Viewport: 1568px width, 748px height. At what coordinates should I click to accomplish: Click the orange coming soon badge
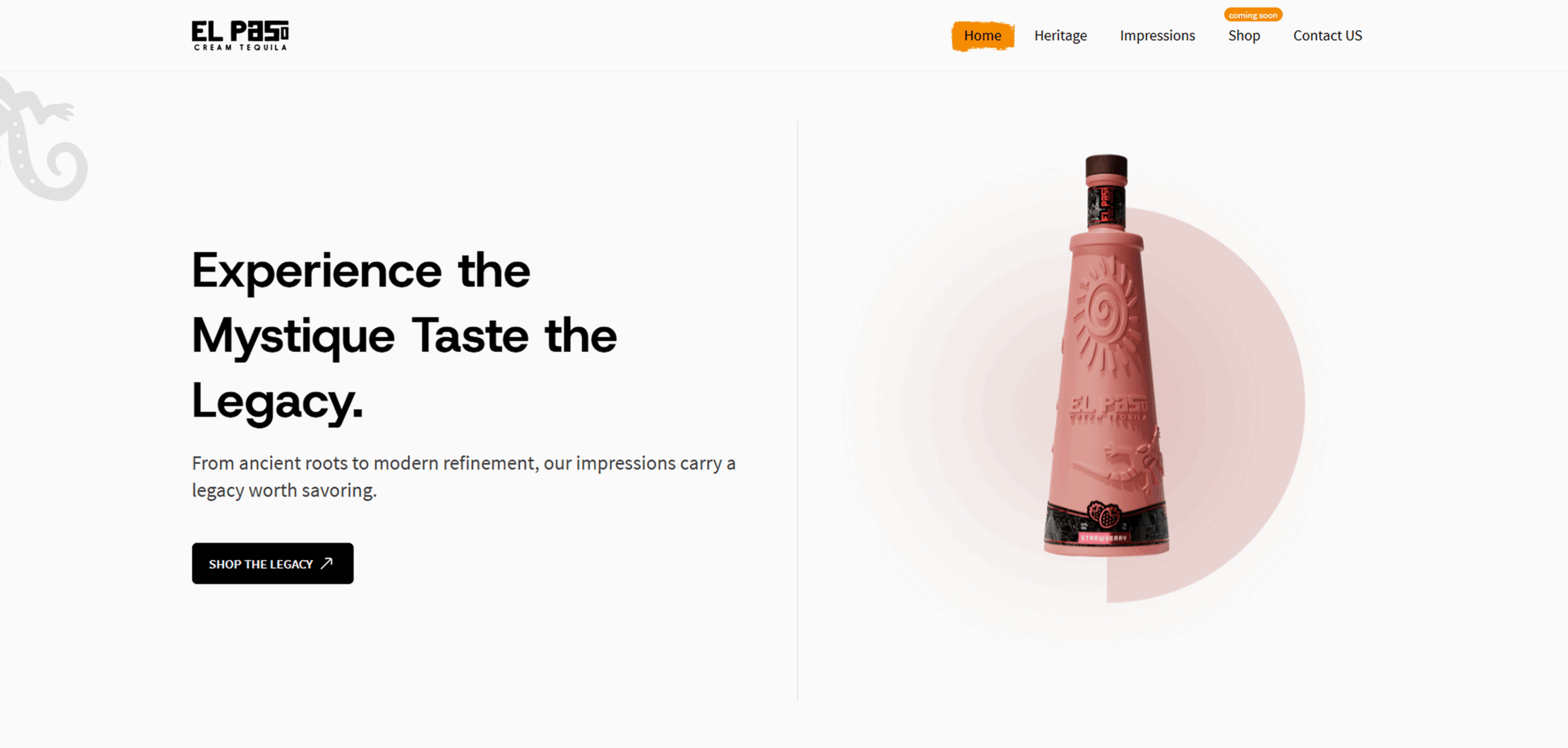[1253, 15]
